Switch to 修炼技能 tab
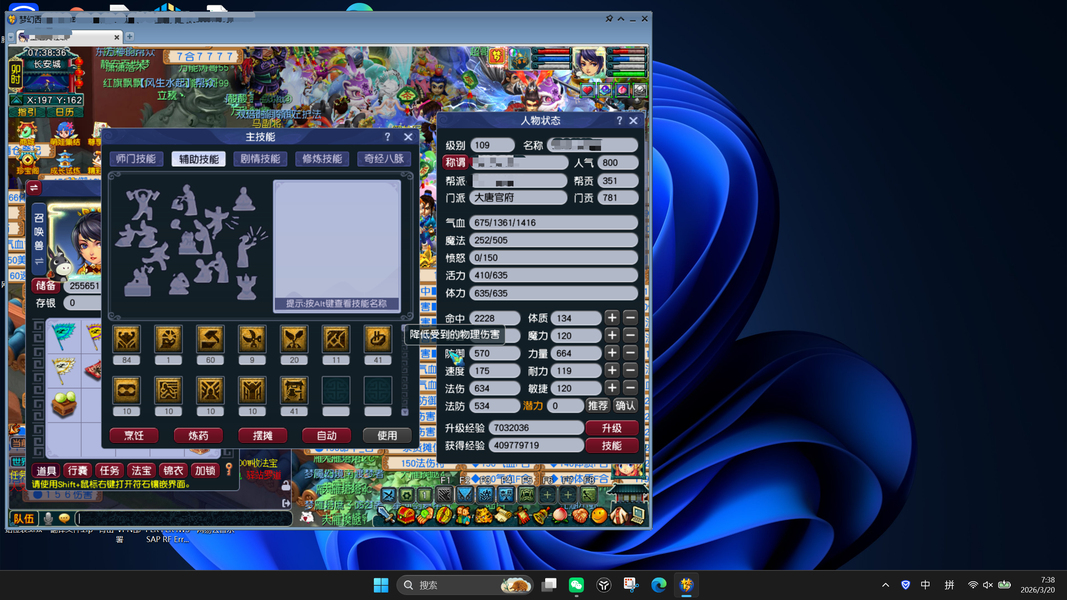The height and width of the screenshot is (600, 1067). click(322, 159)
